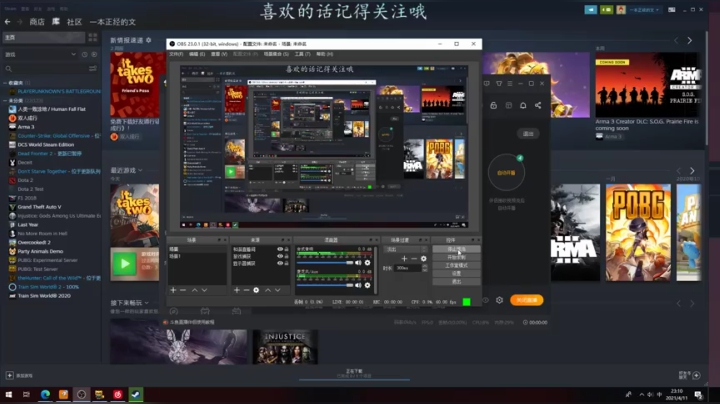This screenshot has height=404, width=720.
Task: Adjust Desktop Audio volume slider in OBS
Action: (325, 263)
